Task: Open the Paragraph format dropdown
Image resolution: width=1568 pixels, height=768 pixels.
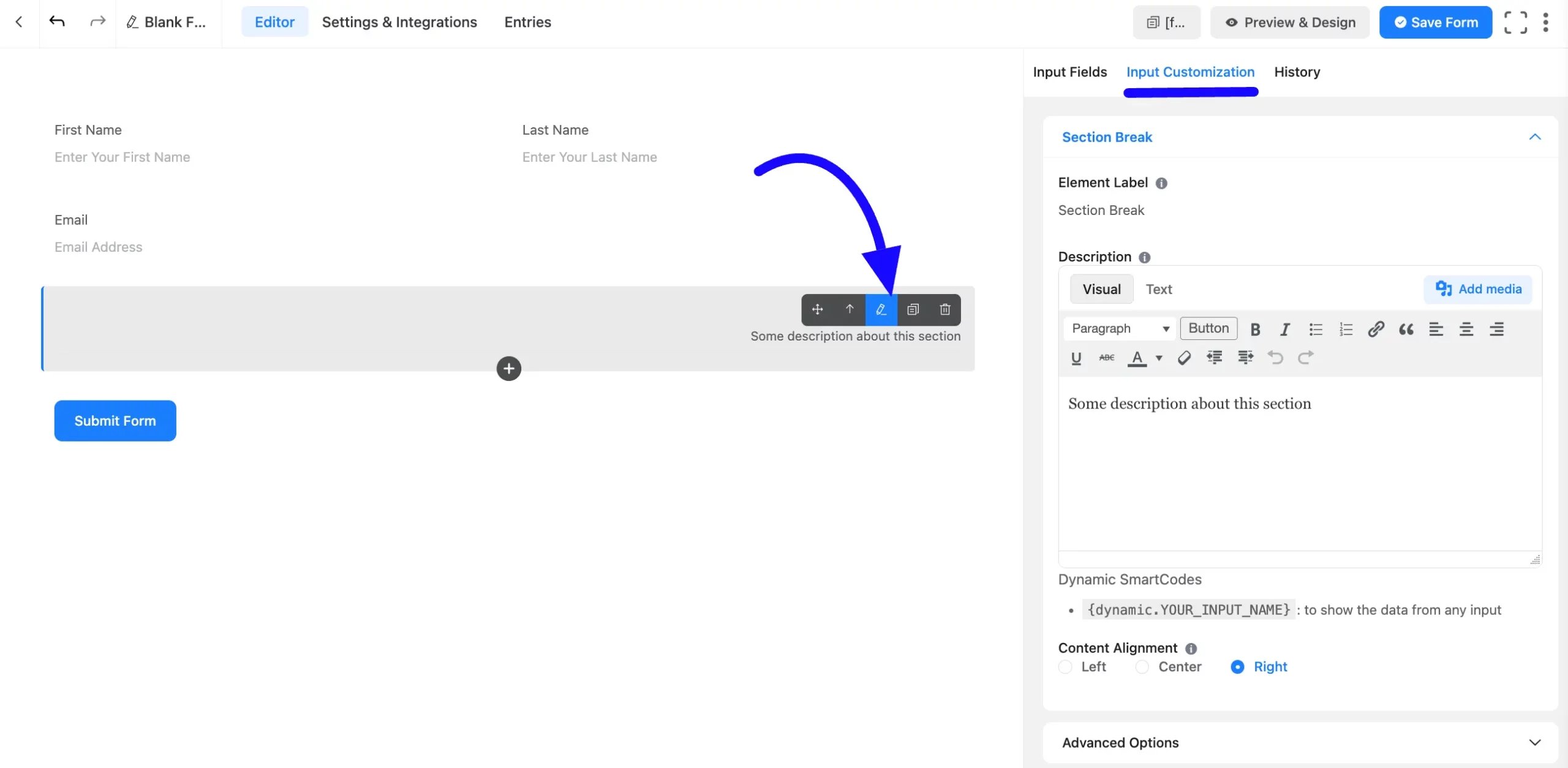Action: tap(1120, 329)
